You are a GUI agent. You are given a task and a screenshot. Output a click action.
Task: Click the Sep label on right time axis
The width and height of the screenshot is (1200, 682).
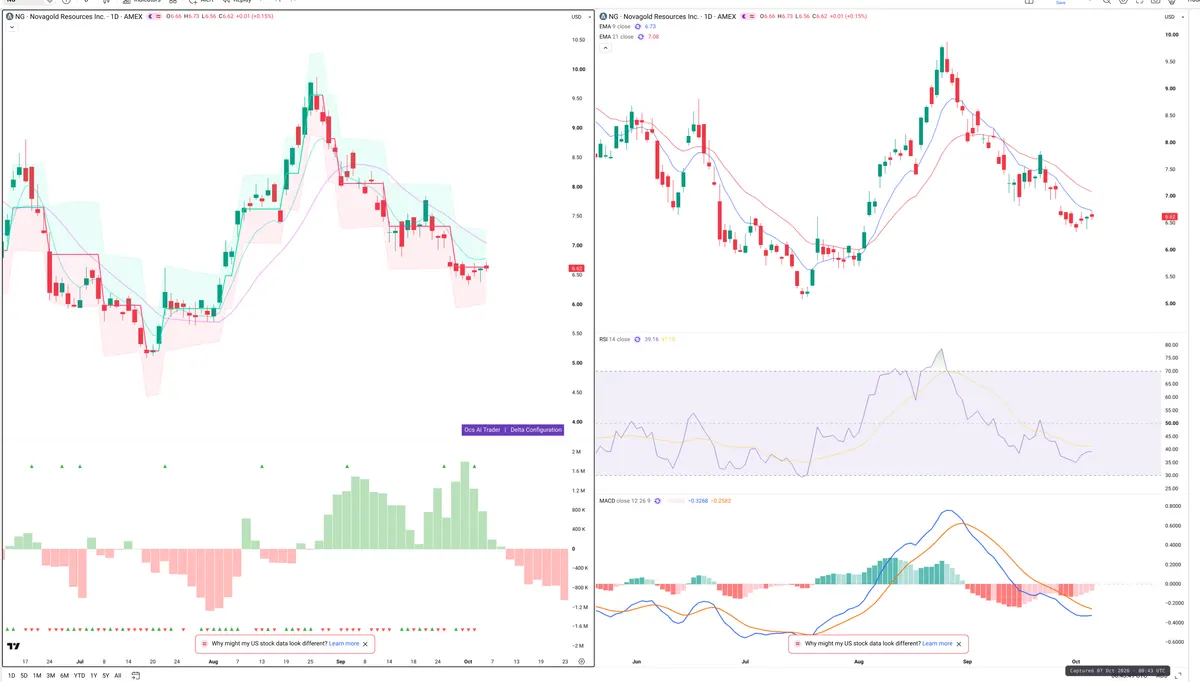pyautogui.click(x=966, y=661)
